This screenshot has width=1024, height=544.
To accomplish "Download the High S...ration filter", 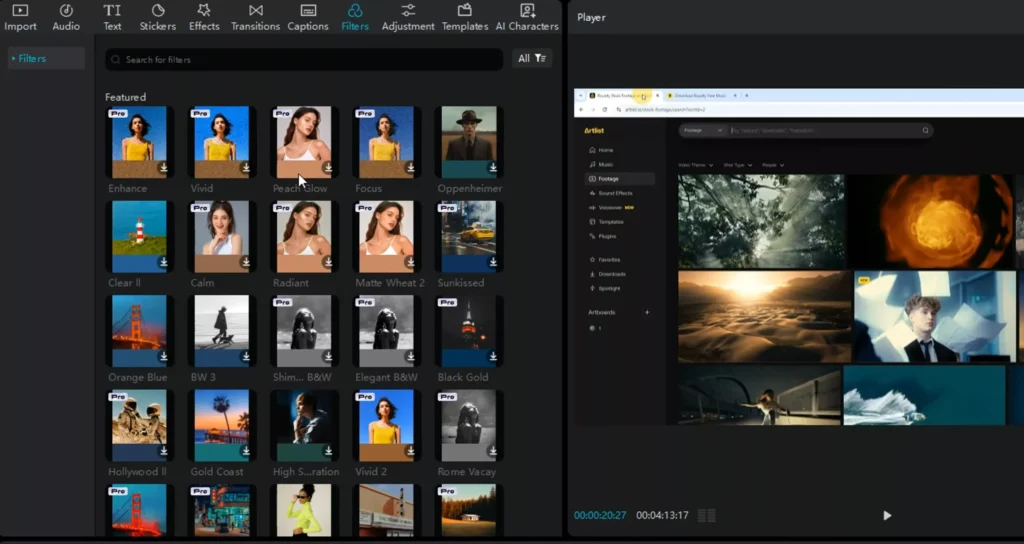I will pos(328,451).
